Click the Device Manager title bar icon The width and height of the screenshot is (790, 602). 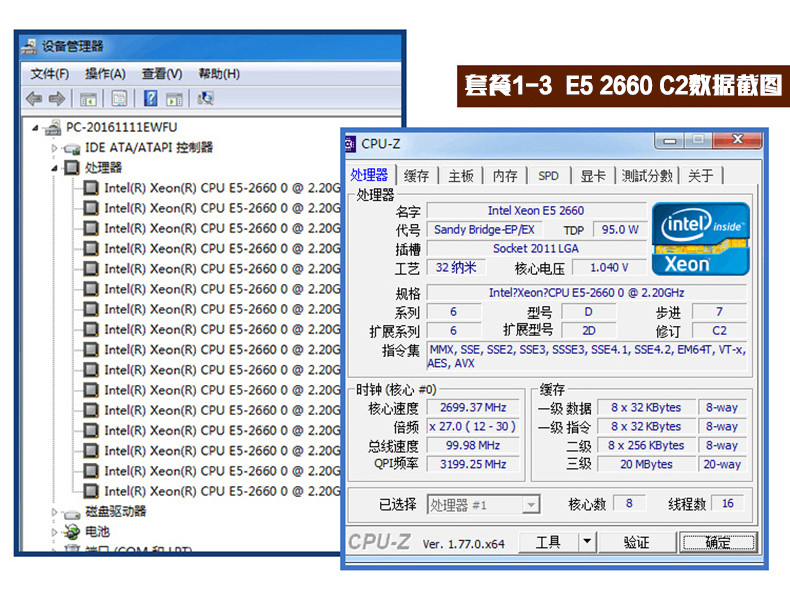(29, 46)
